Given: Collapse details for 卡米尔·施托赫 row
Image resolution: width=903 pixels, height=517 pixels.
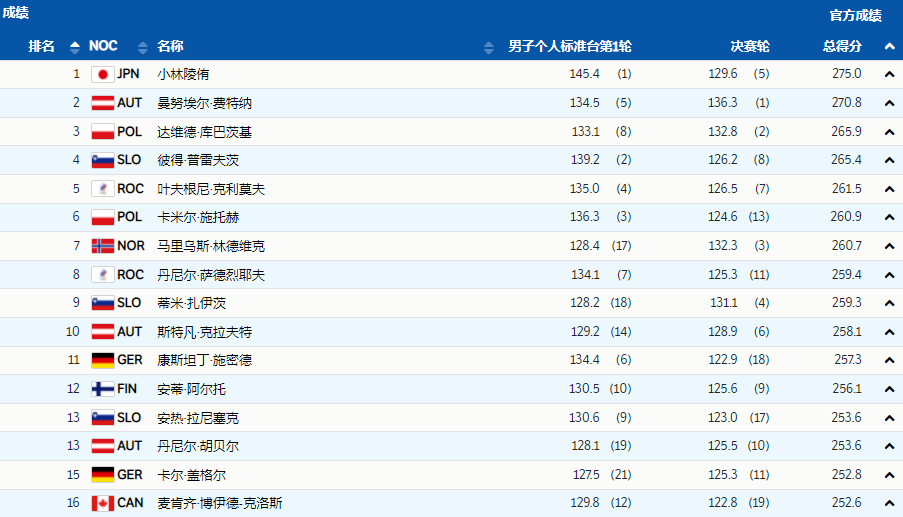Looking at the screenshot, I should tap(889, 217).
